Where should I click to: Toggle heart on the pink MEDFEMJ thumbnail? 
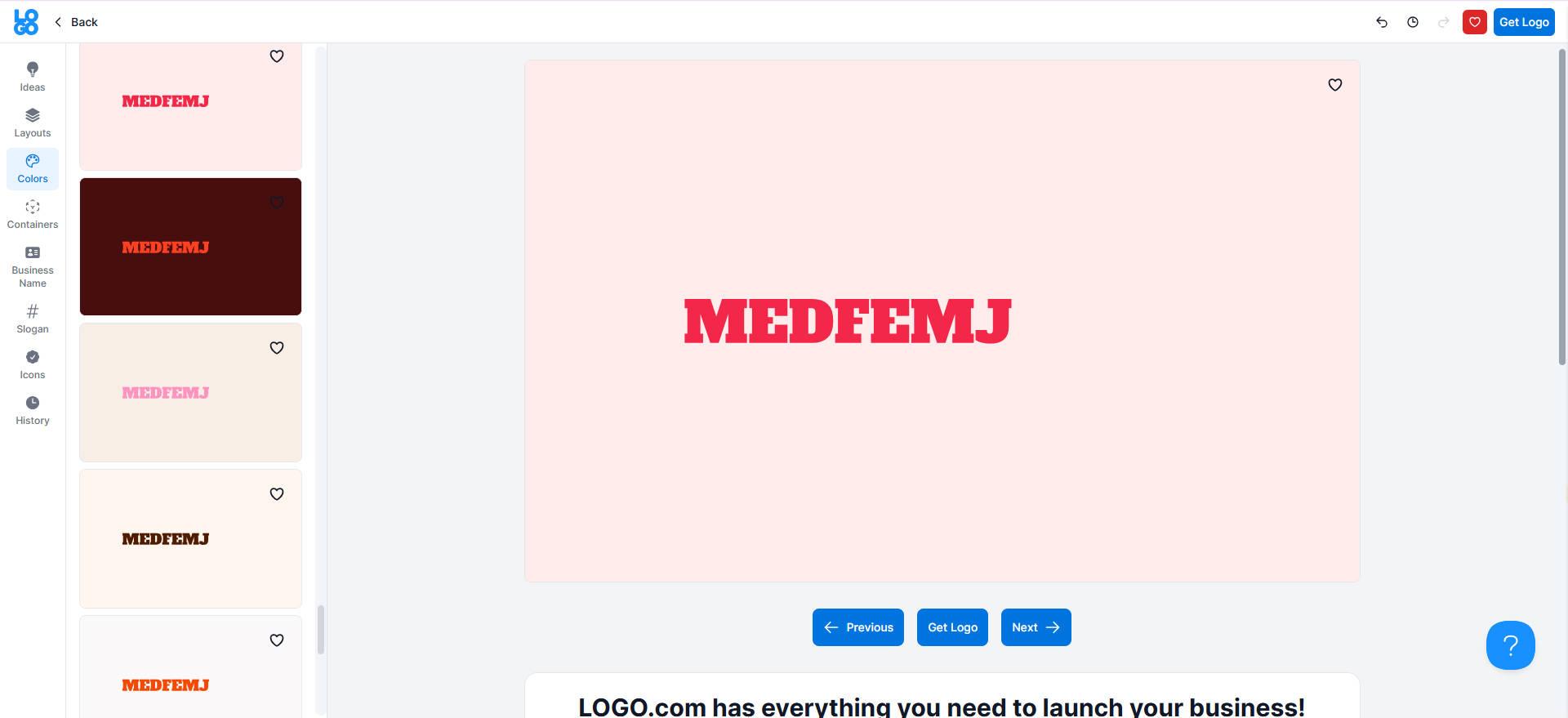tap(277, 348)
